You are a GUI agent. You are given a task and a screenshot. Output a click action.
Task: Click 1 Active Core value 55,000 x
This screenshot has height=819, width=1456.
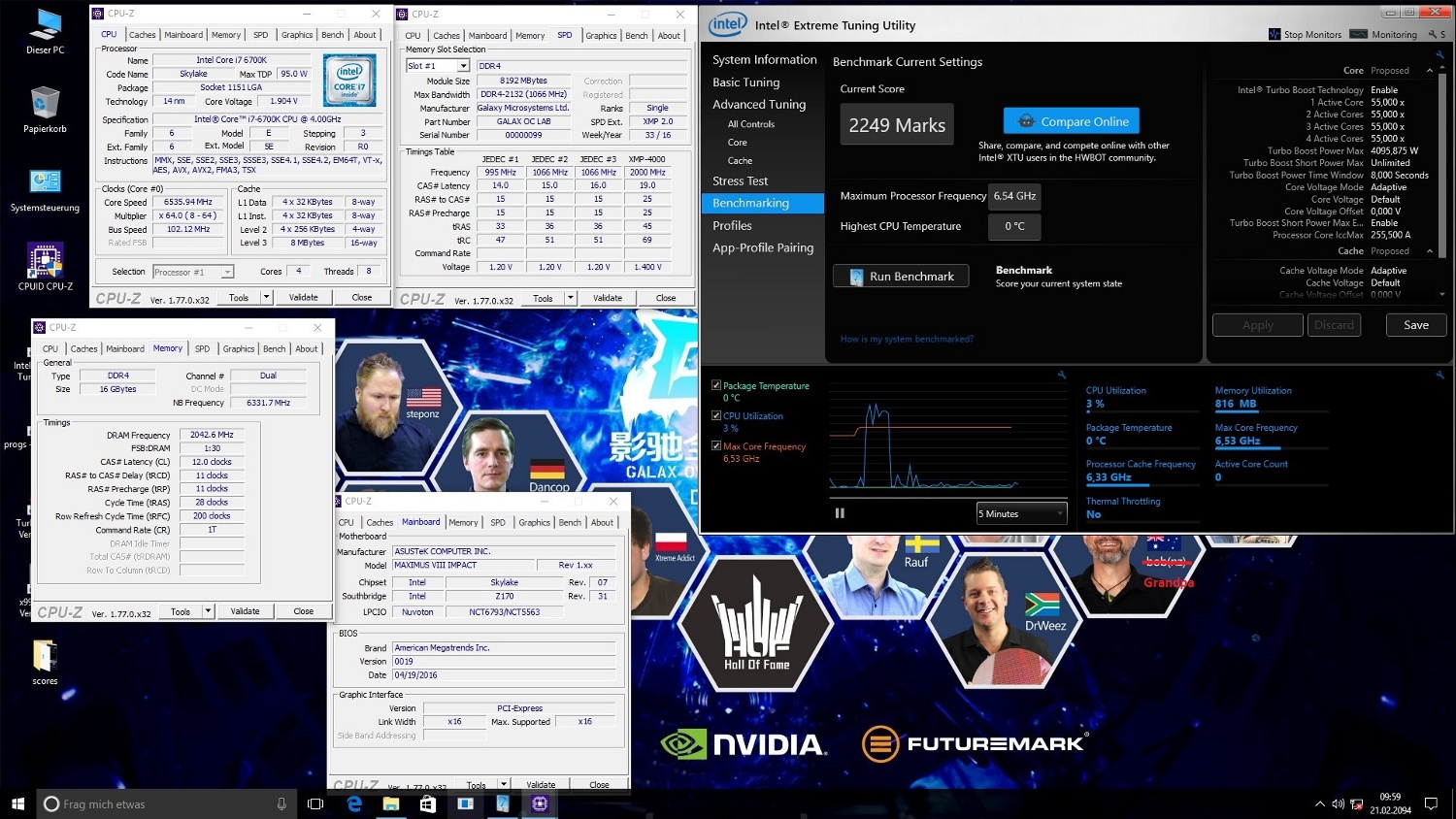pos(1387,102)
